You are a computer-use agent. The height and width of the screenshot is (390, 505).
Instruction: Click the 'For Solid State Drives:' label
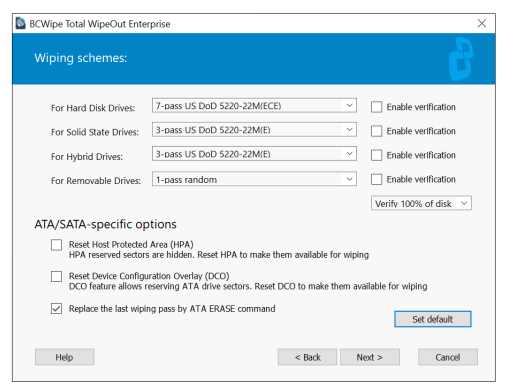[x=95, y=132]
